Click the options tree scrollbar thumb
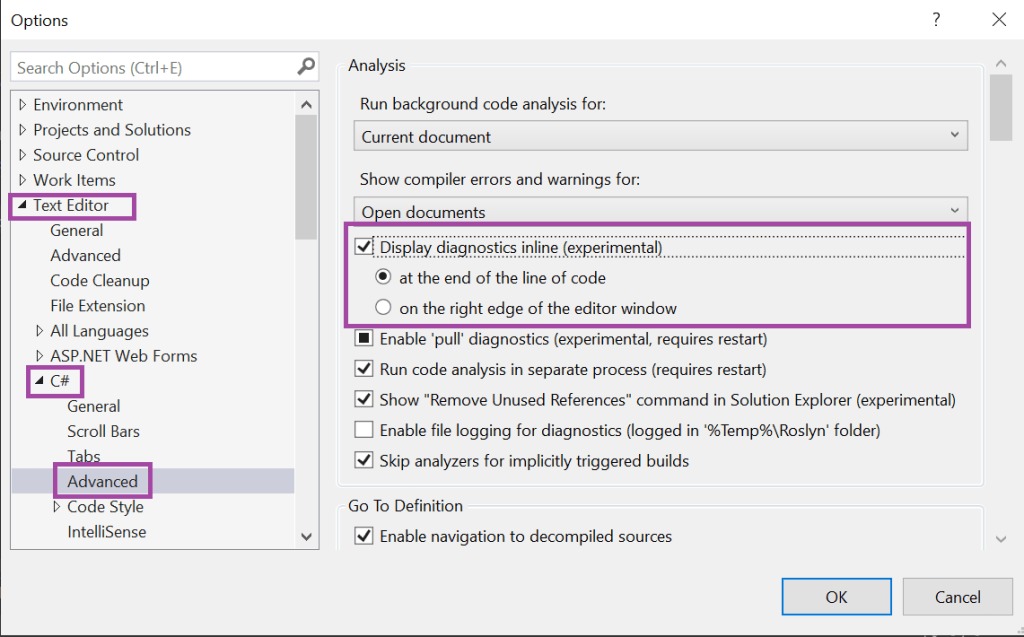This screenshot has width=1024, height=637. point(306,177)
